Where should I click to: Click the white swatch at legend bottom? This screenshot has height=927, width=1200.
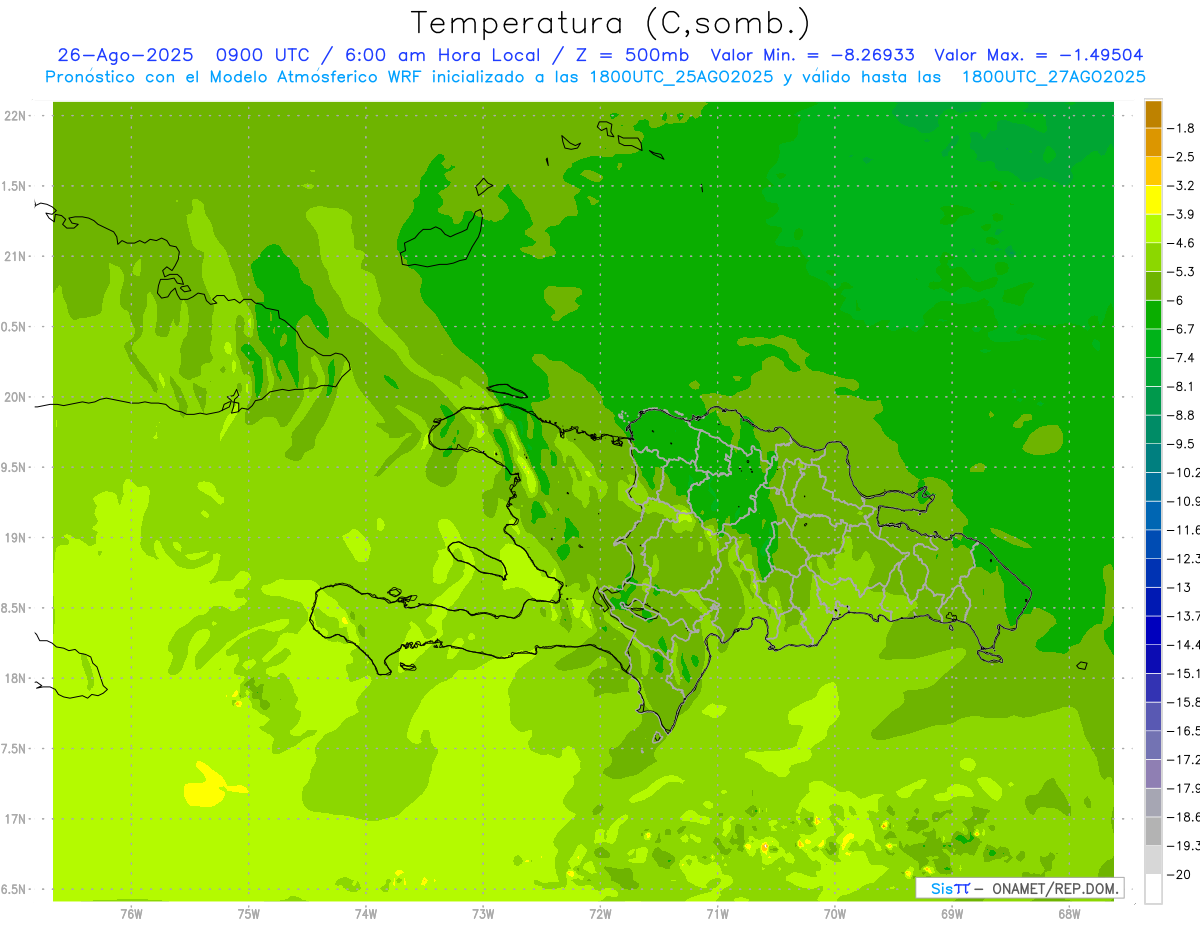point(1153,888)
